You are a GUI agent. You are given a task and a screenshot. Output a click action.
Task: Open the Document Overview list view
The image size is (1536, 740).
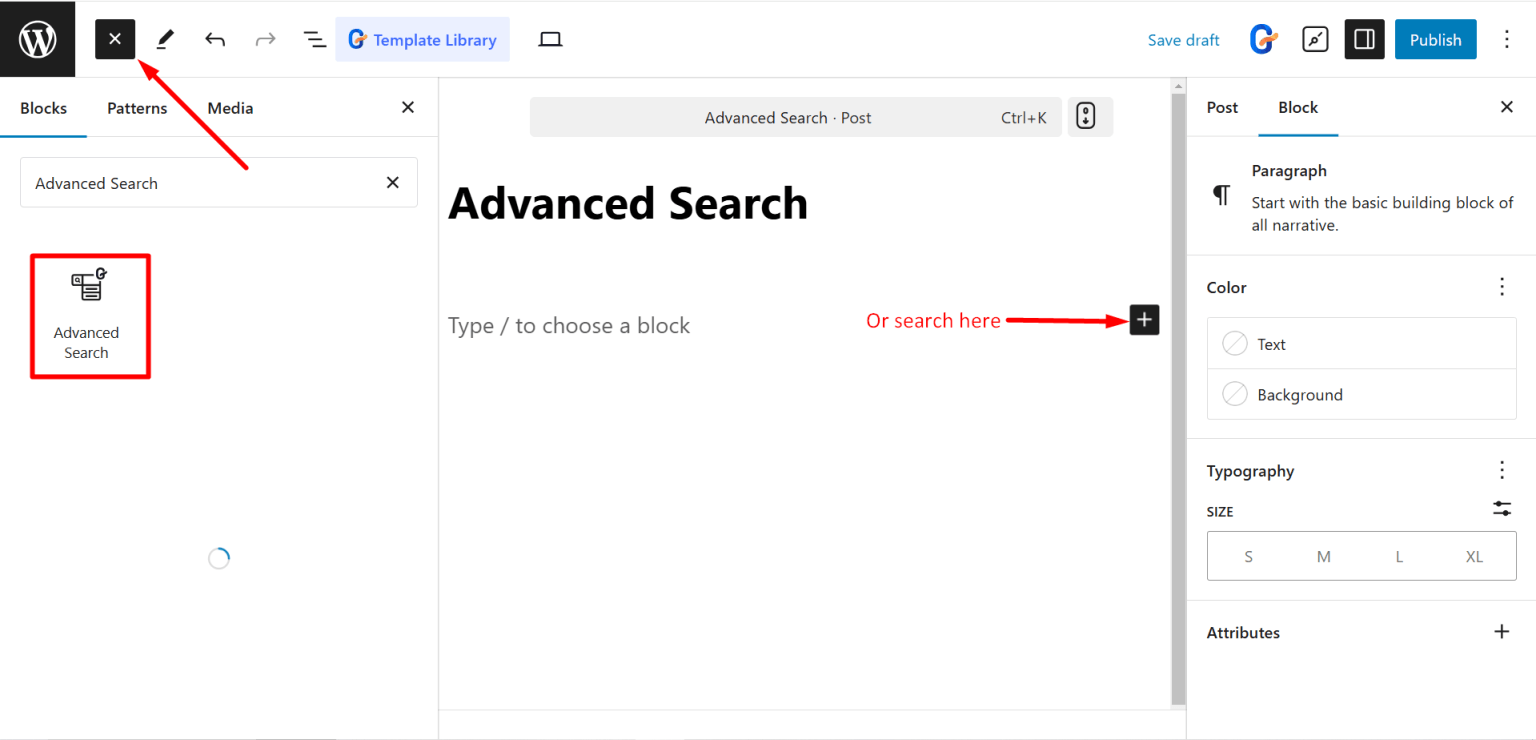click(x=314, y=39)
